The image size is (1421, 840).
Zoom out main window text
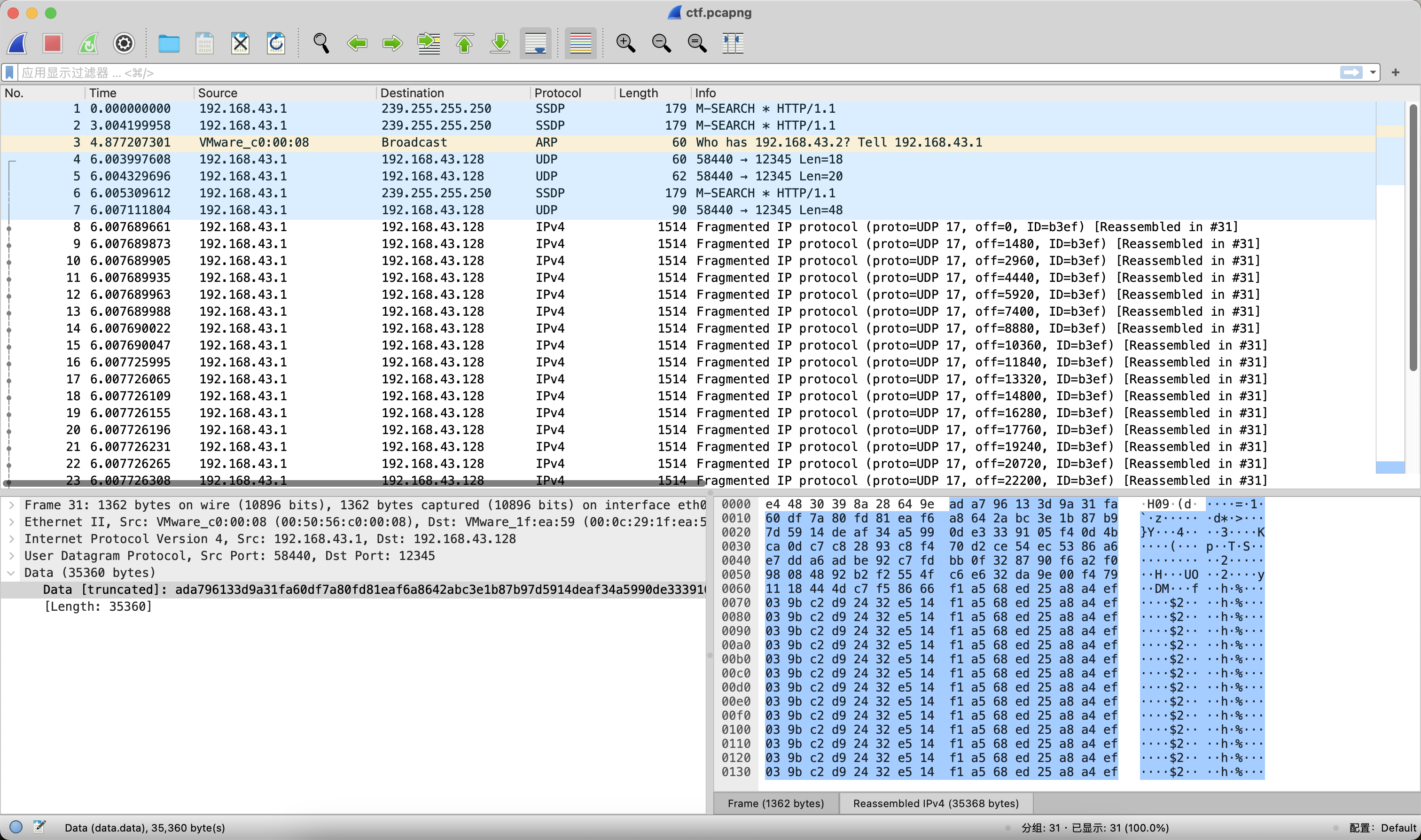pos(661,43)
